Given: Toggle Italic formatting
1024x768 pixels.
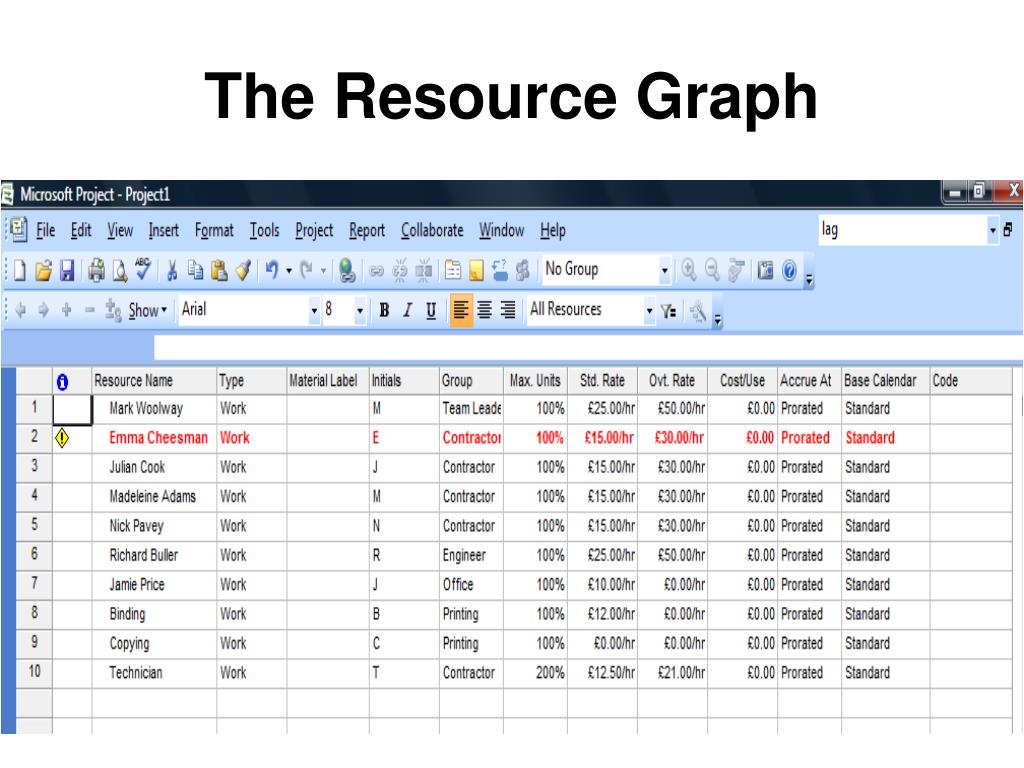Looking at the screenshot, I should 408,310.
